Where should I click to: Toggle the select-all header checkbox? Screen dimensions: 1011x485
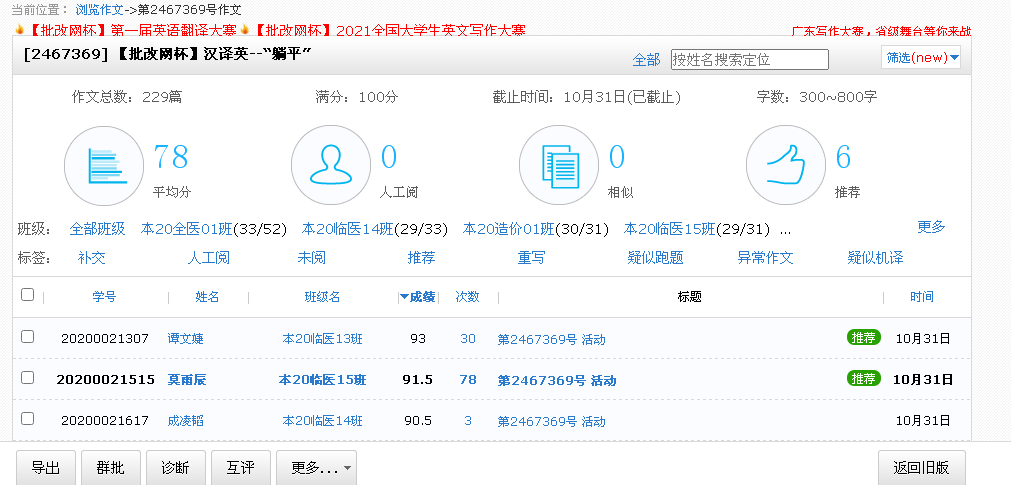click(27, 295)
